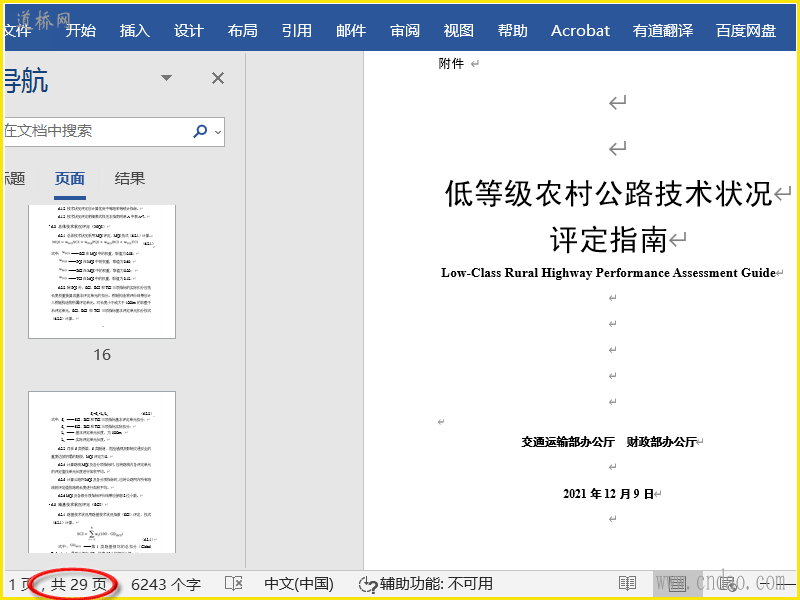Click the 6243 个字 word count
This screenshot has width=800, height=600.
(166, 584)
